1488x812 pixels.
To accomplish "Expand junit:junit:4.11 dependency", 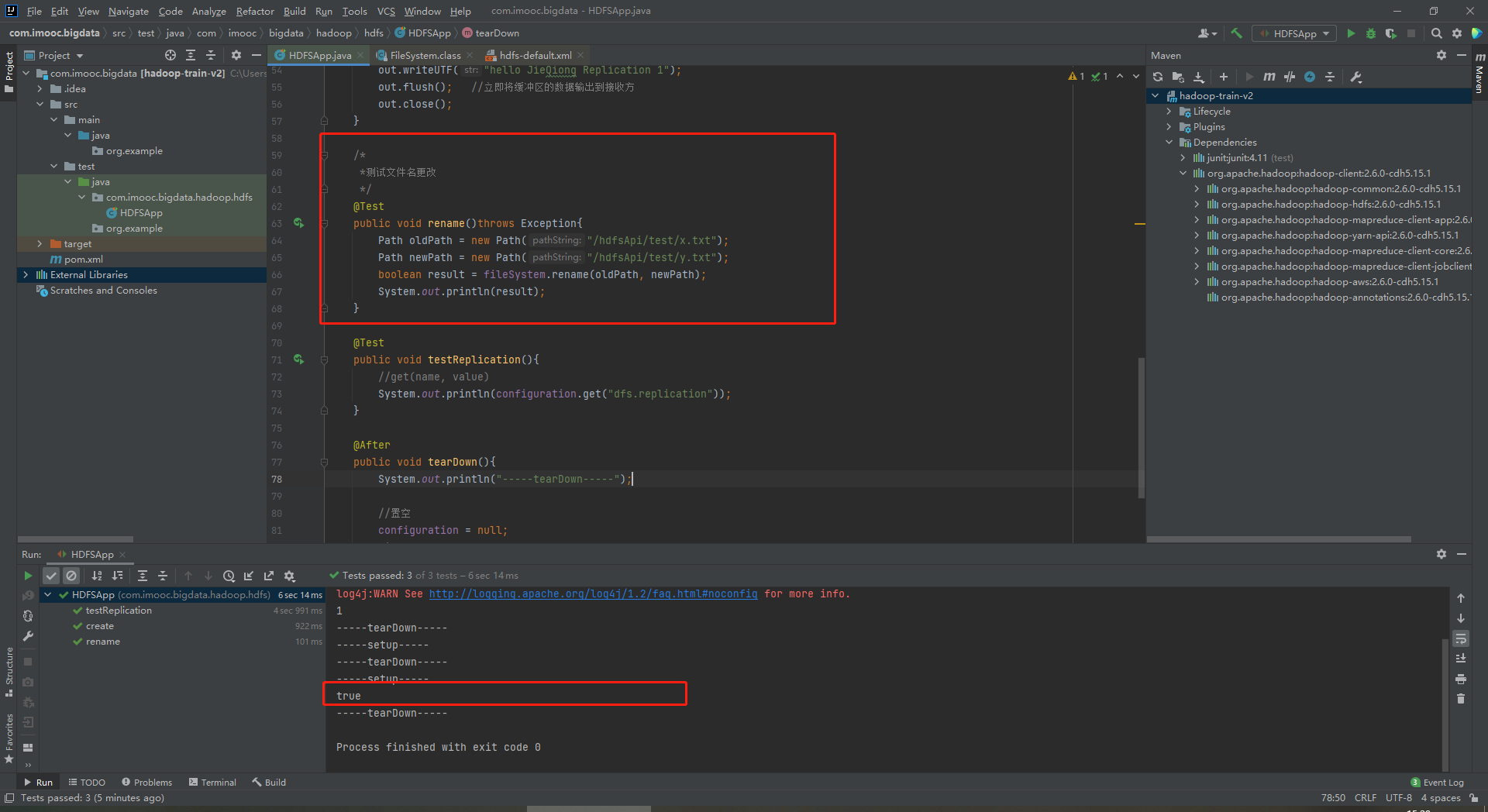I will click(x=1183, y=158).
